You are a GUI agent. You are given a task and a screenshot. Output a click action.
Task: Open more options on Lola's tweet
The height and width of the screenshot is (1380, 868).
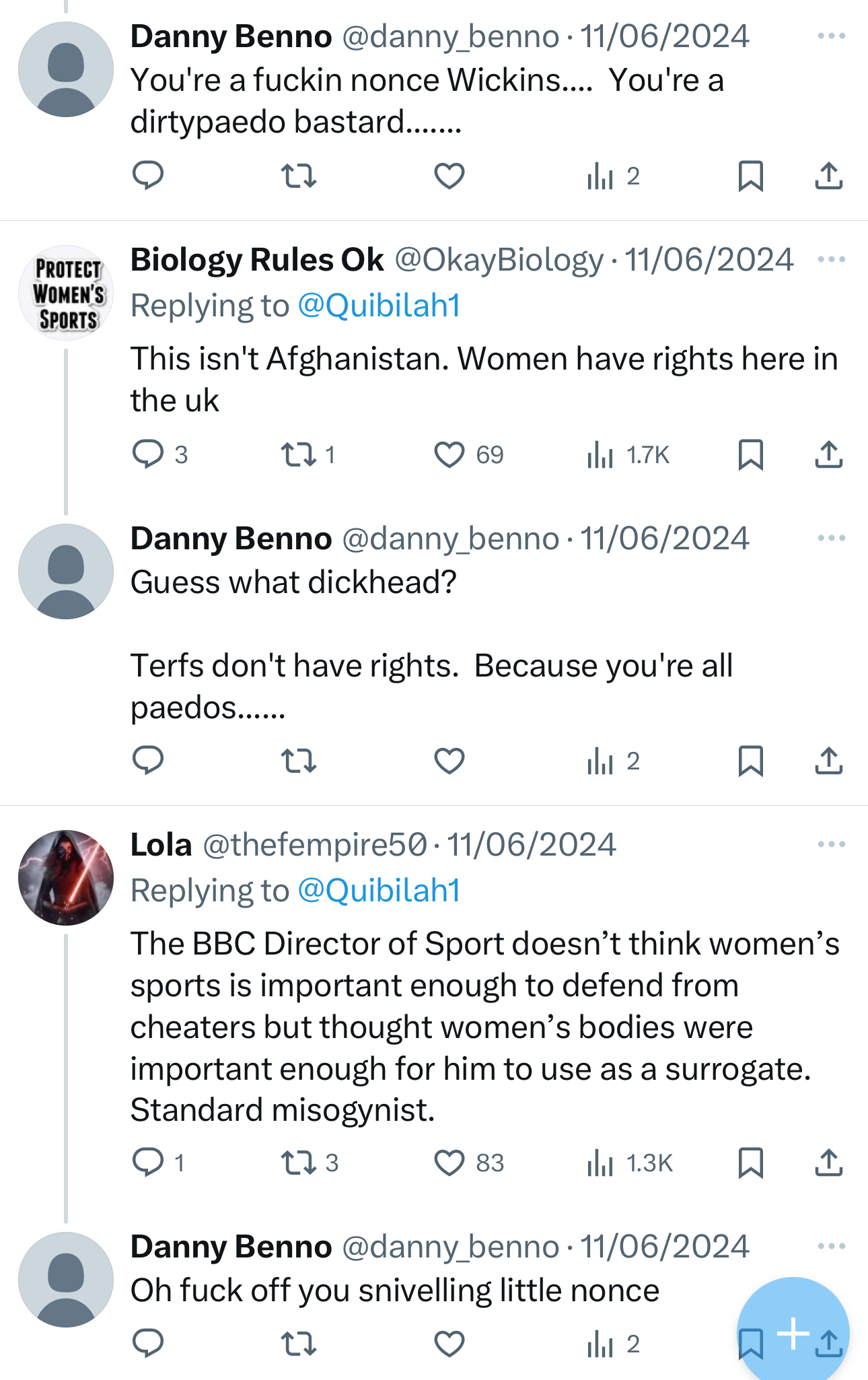(831, 844)
